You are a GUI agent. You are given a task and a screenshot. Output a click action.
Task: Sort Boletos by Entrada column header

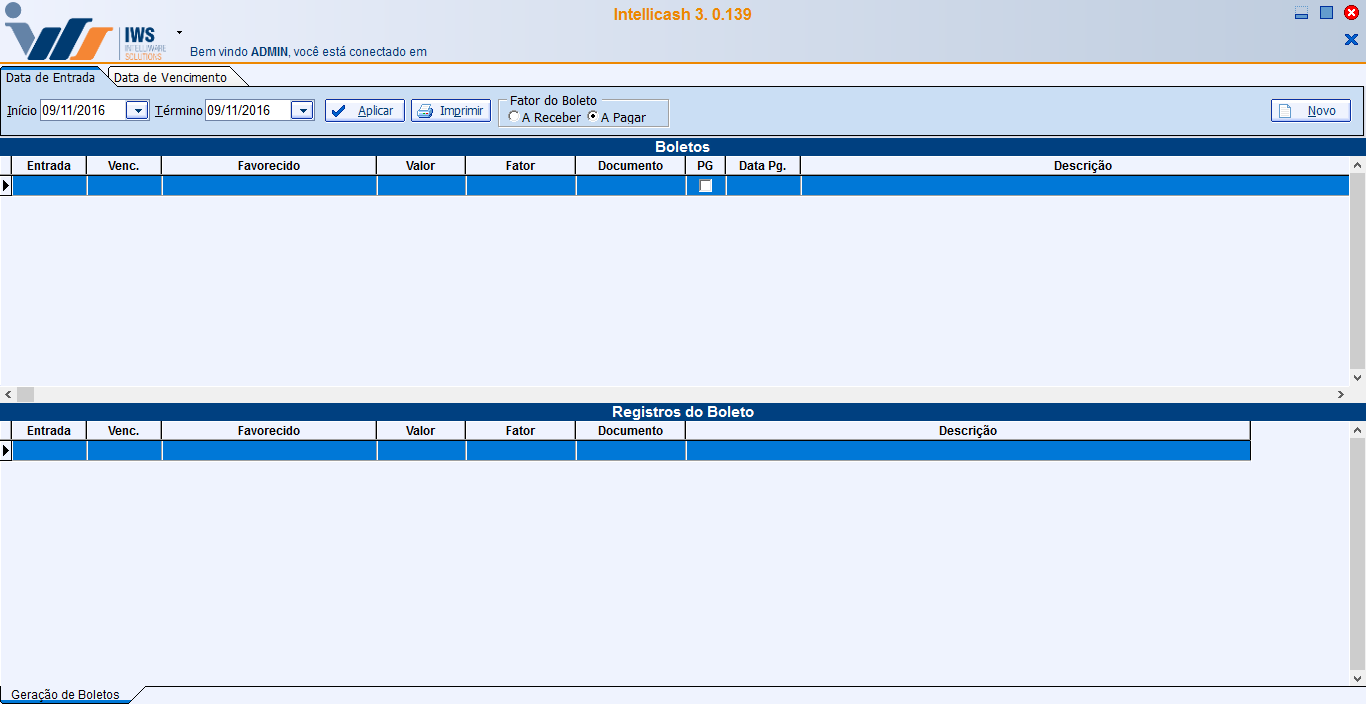click(49, 165)
